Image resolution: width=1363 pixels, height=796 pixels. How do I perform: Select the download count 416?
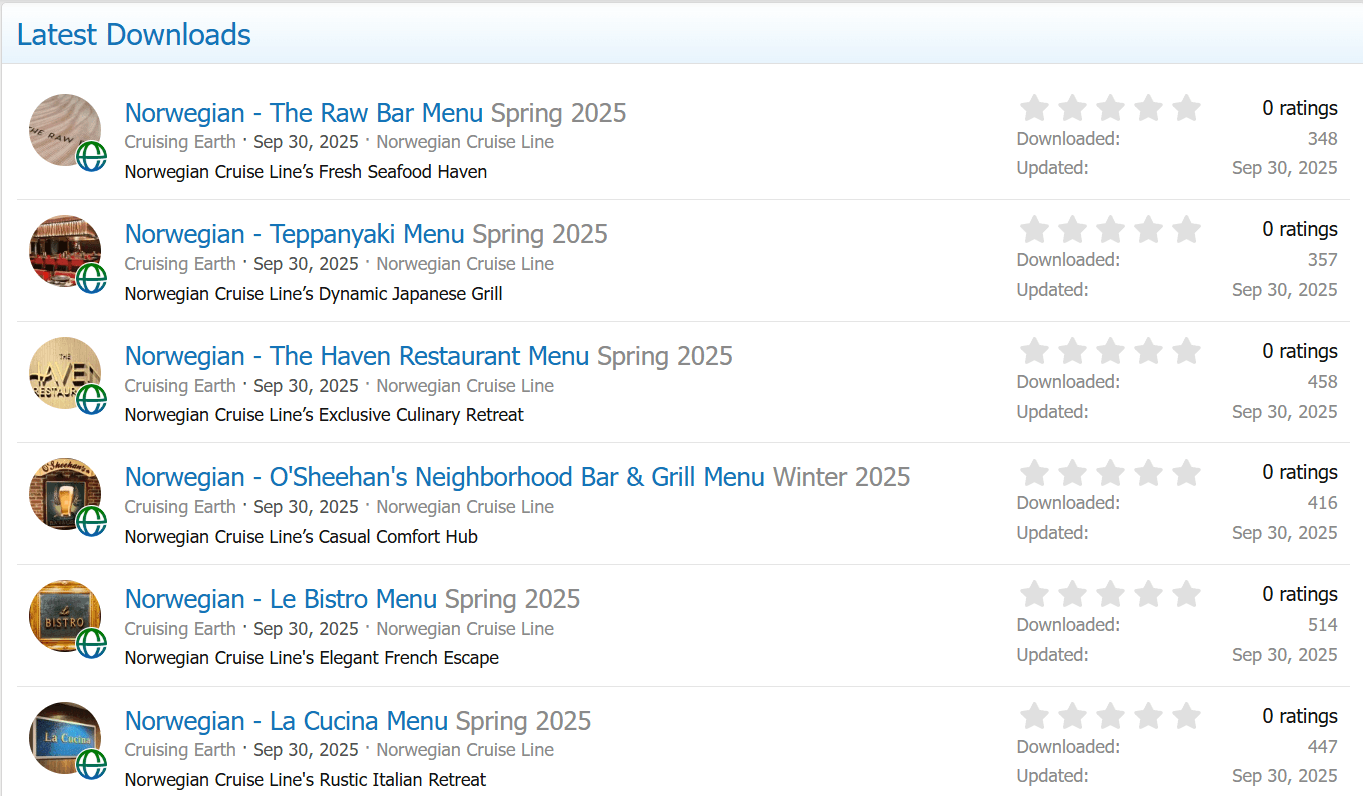pyautogui.click(x=1322, y=503)
